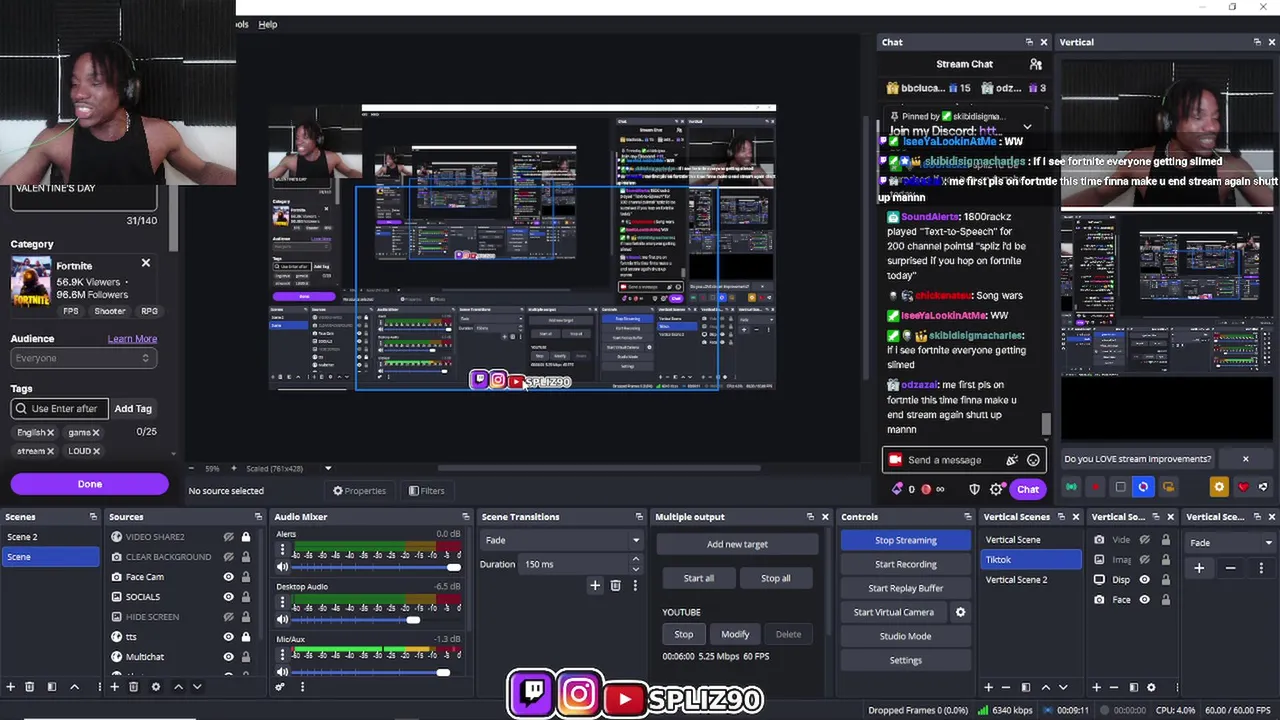The height and width of the screenshot is (720, 1280).
Task: Move vertical scene up in Vertical Scenes
Action: tap(1046, 687)
